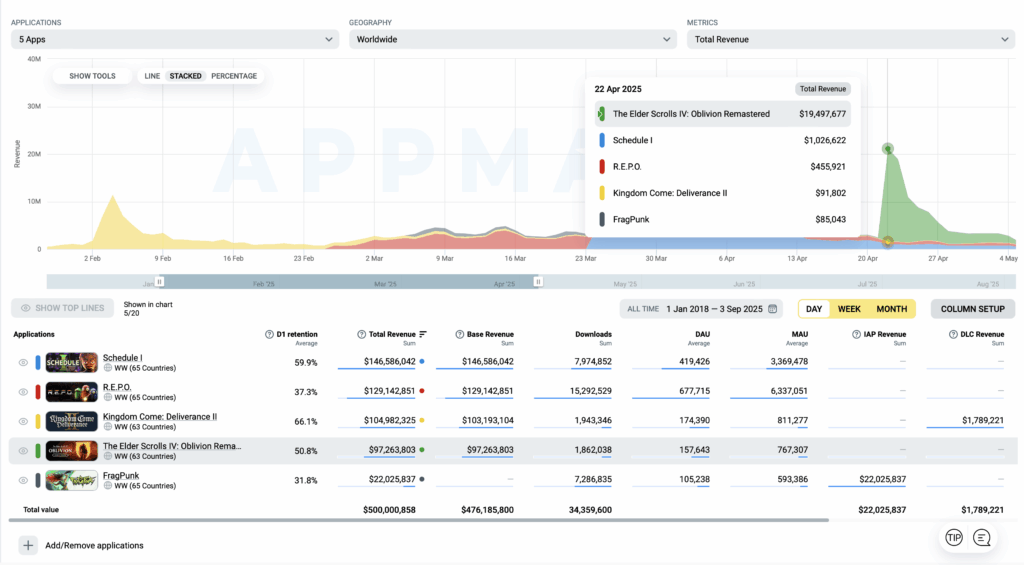1024x565 pixels.
Task: Expand the Applications '5 Apps' dropdown
Action: tap(175, 39)
